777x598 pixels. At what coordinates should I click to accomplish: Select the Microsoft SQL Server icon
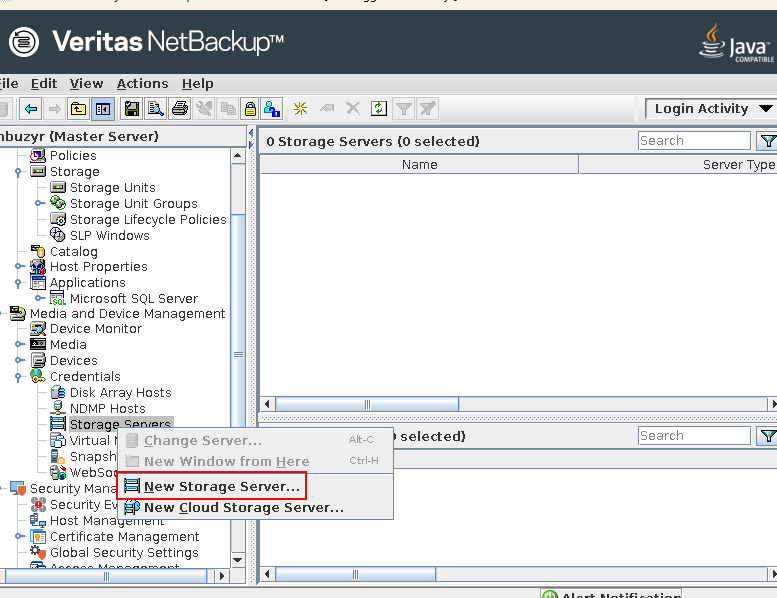click(58, 298)
